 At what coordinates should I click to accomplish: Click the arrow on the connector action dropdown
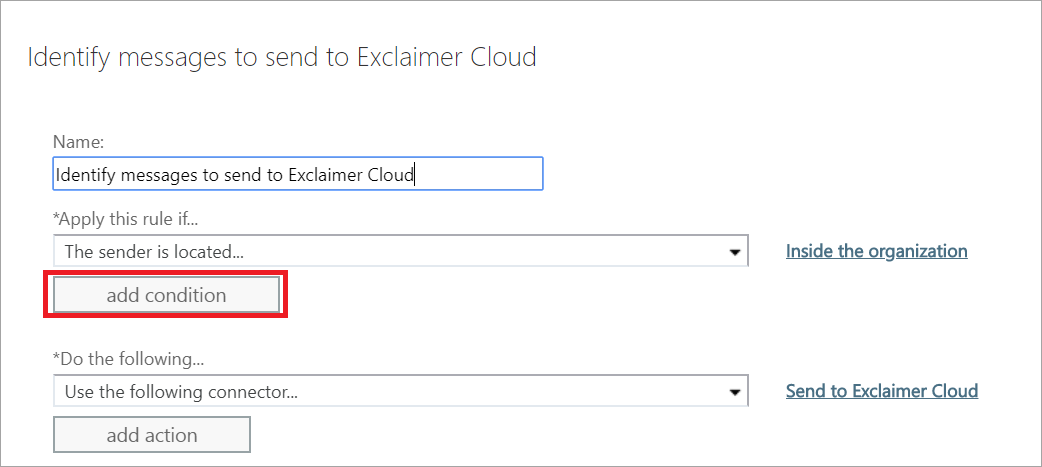click(735, 391)
